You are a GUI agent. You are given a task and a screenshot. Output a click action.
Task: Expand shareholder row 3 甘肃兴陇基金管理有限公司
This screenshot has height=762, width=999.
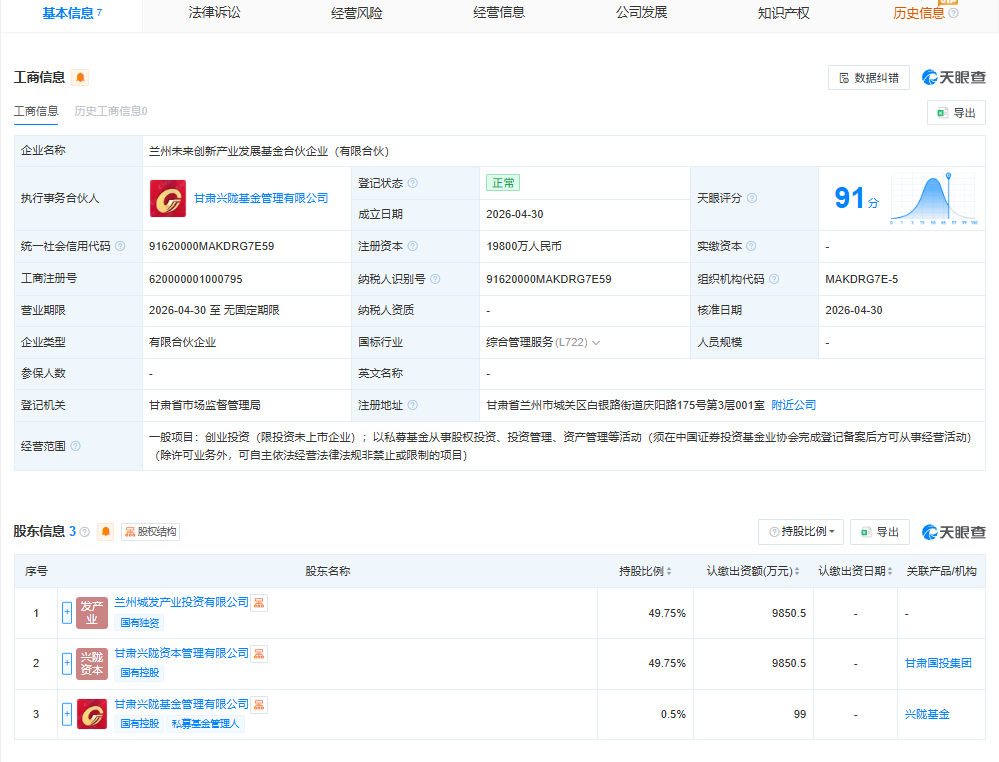[x=67, y=714]
